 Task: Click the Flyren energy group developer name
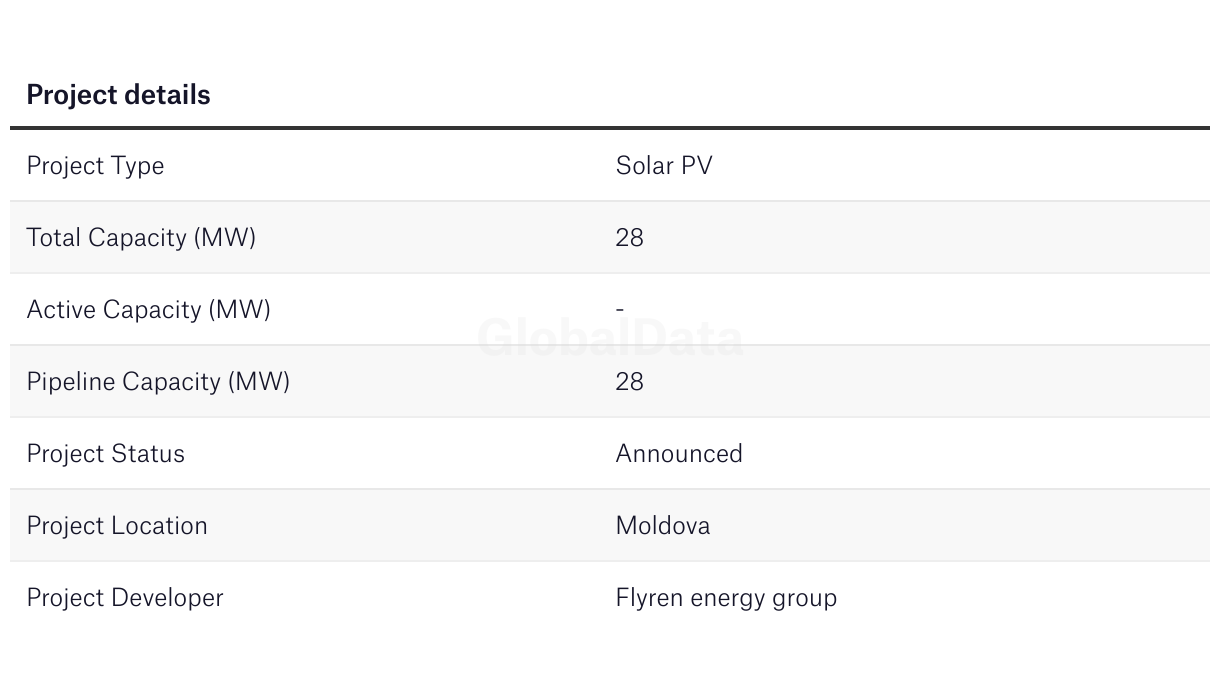pos(726,598)
